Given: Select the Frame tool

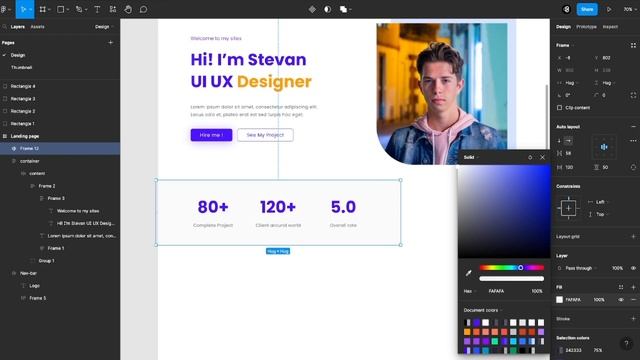Looking at the screenshot, I should tap(42, 9).
